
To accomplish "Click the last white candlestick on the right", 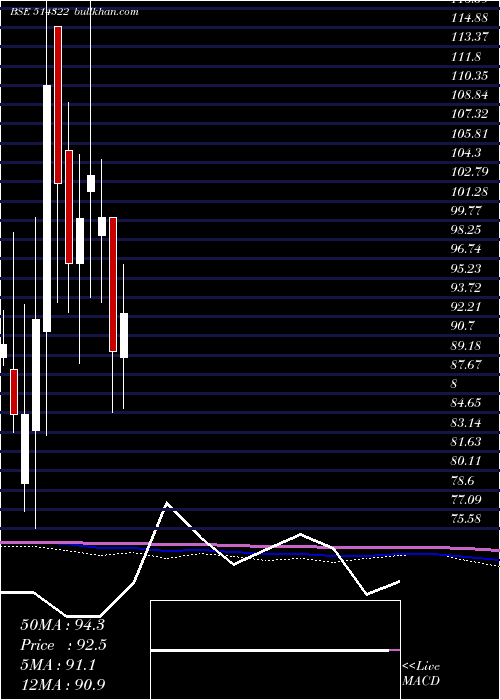I will coord(124,335).
